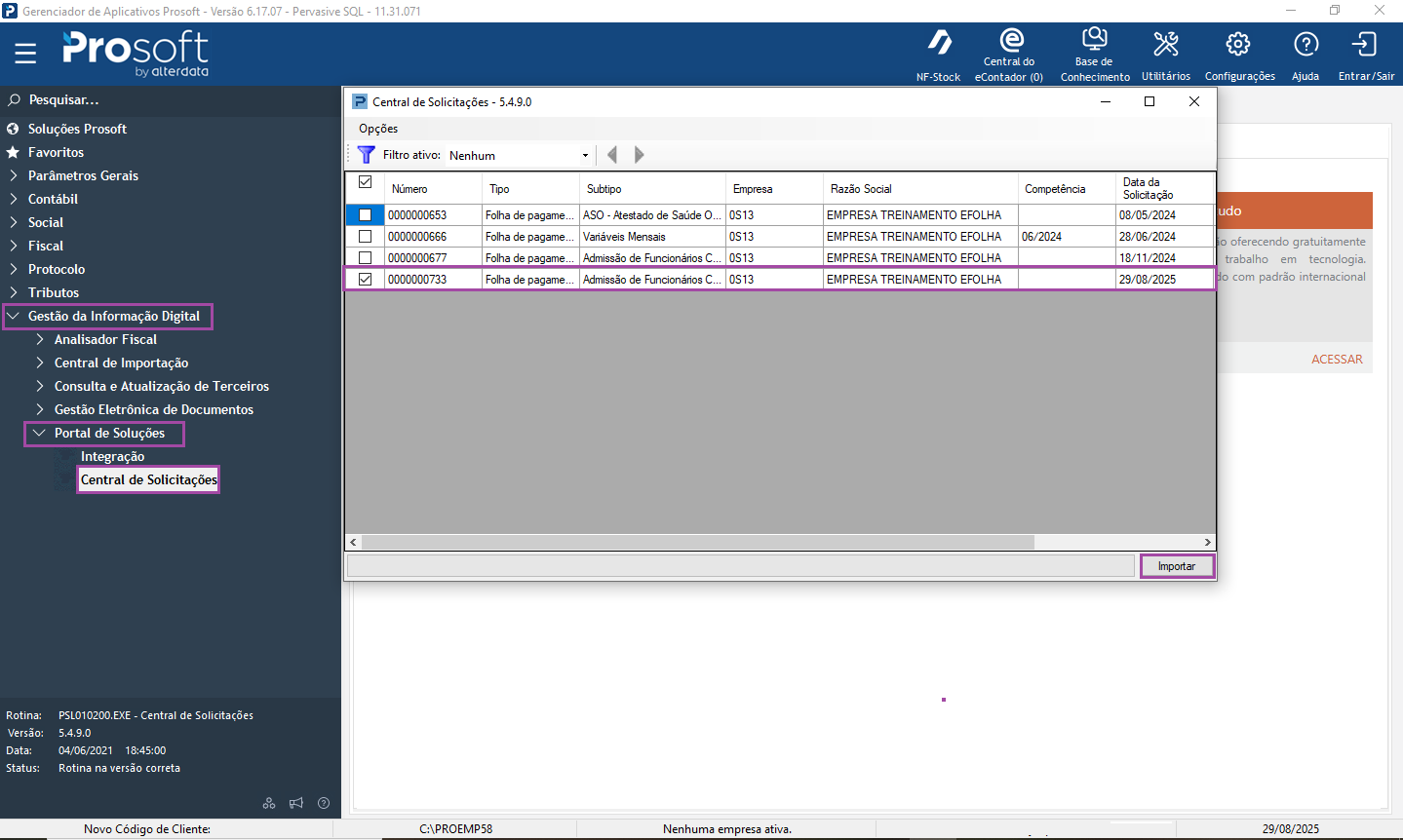Expand the Protocolo module
The width and height of the screenshot is (1403, 840).
(14, 269)
